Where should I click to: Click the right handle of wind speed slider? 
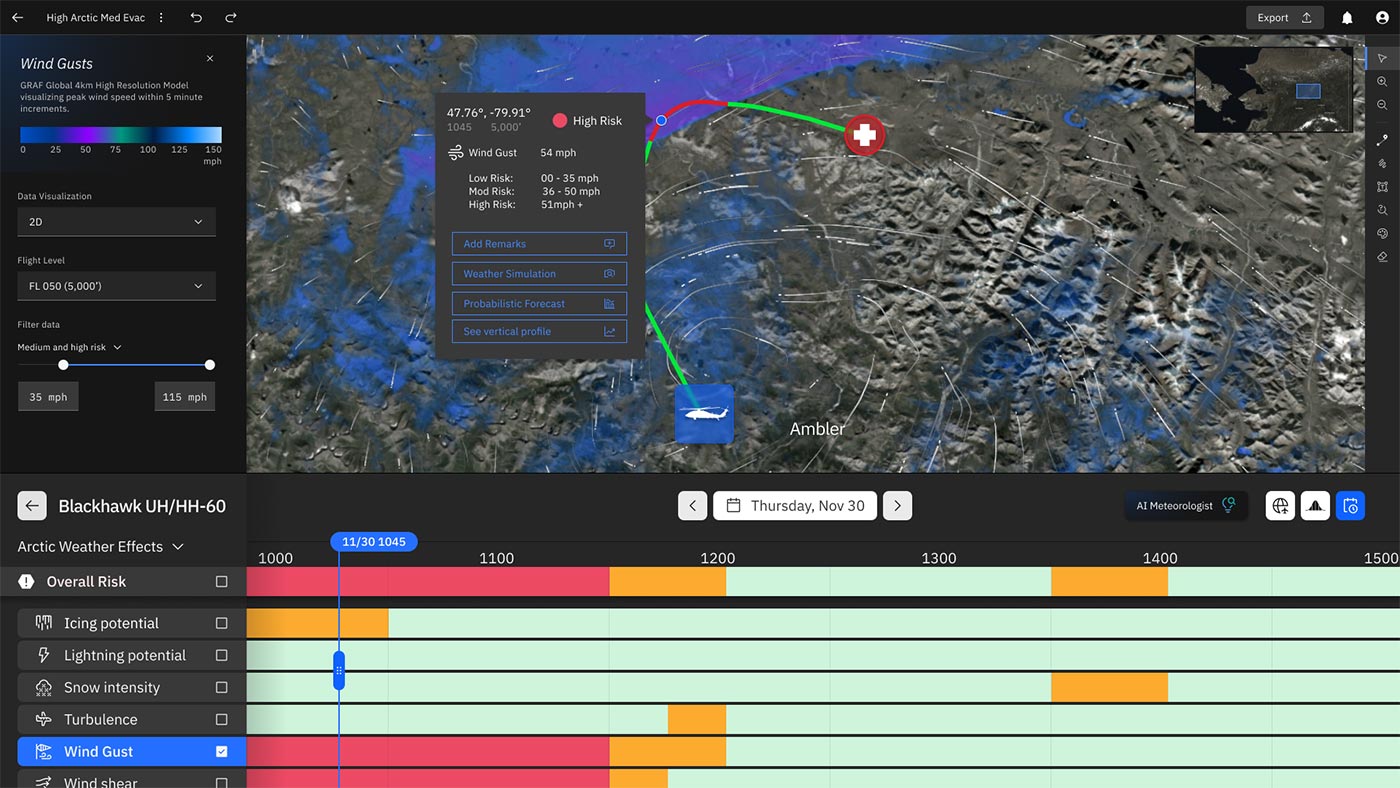coord(210,365)
